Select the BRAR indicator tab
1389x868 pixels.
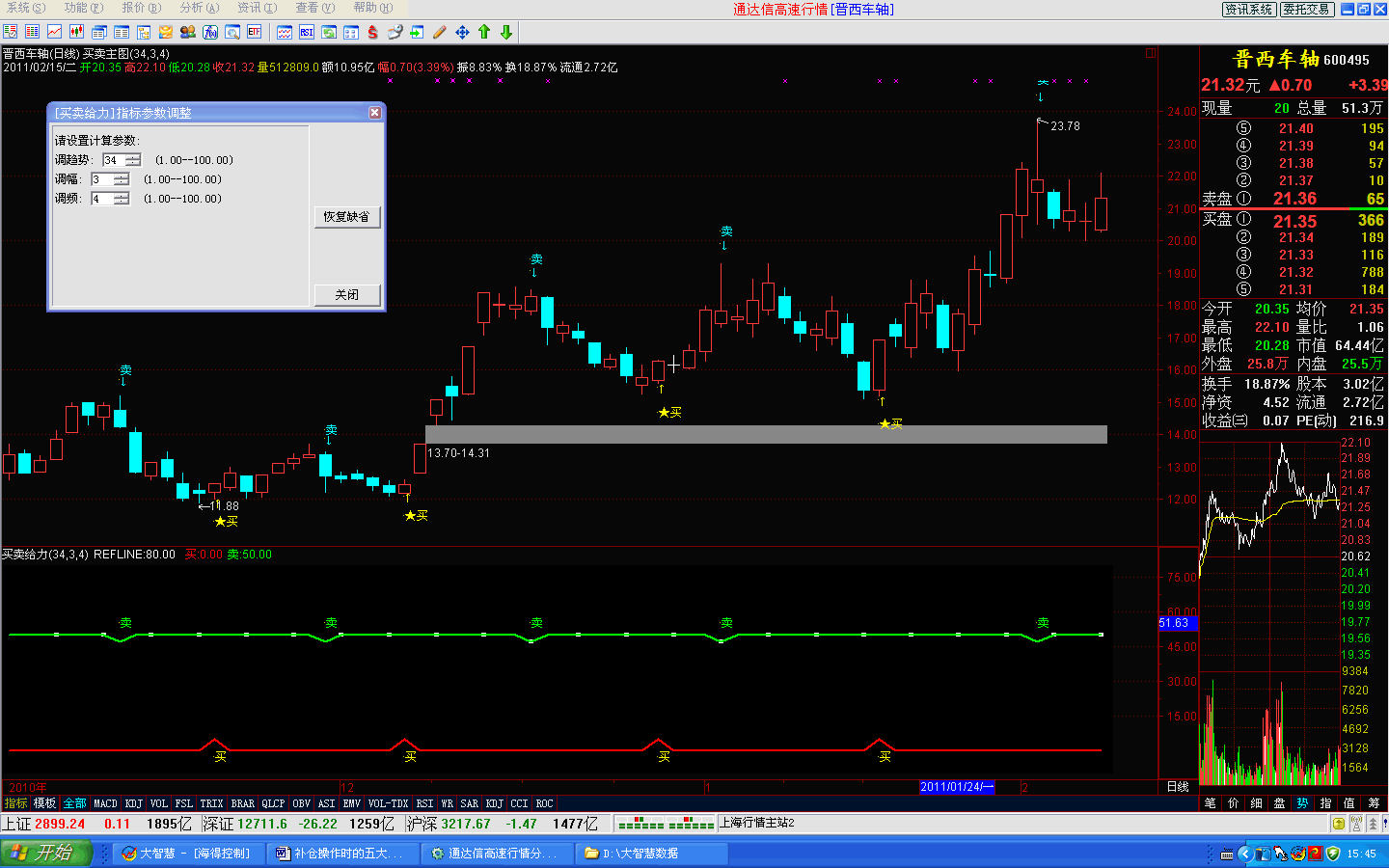243,803
